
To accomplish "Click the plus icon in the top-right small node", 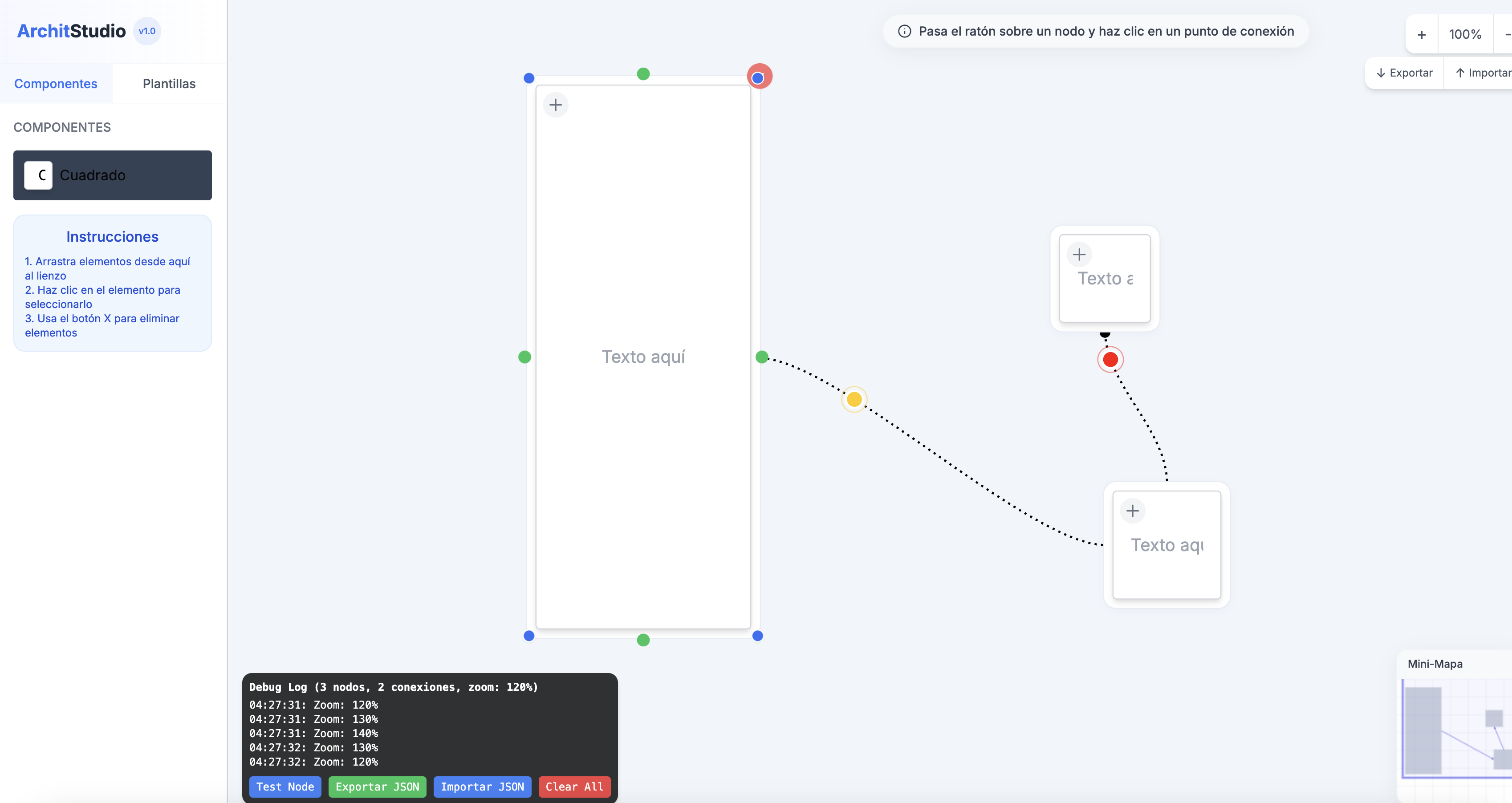I will click(1079, 255).
